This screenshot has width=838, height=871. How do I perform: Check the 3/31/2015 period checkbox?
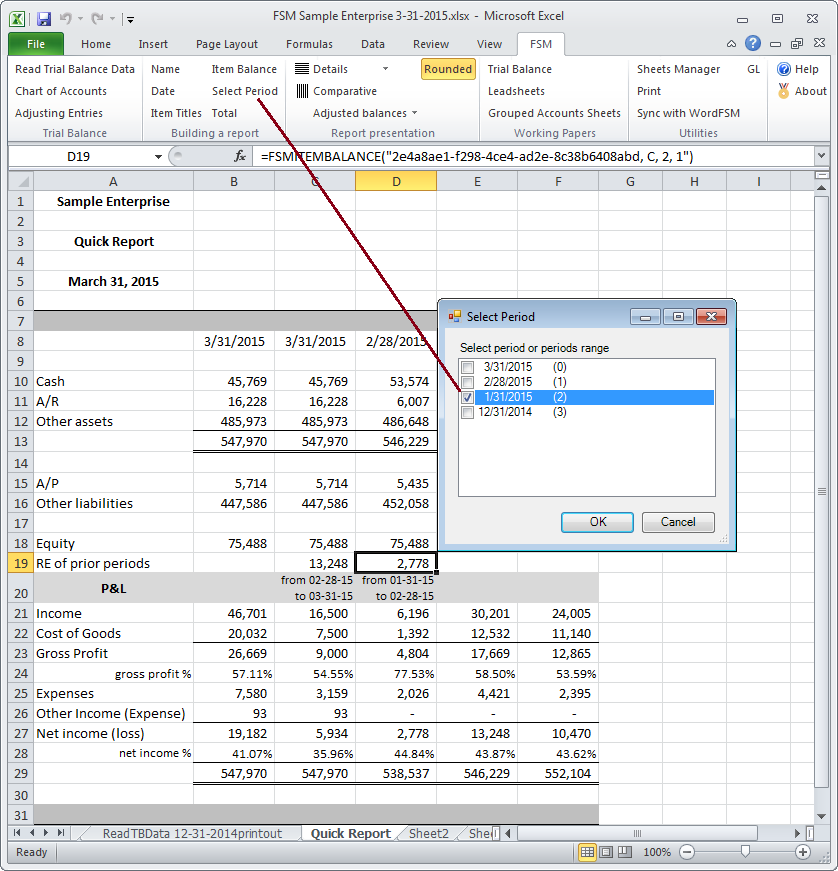468,367
